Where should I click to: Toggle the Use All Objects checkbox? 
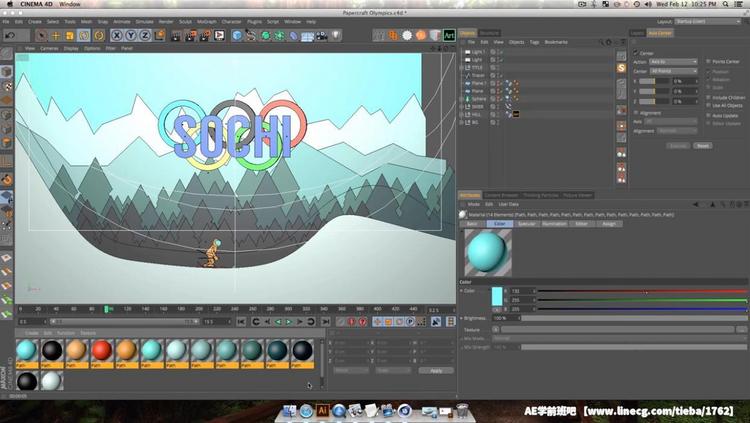point(708,105)
